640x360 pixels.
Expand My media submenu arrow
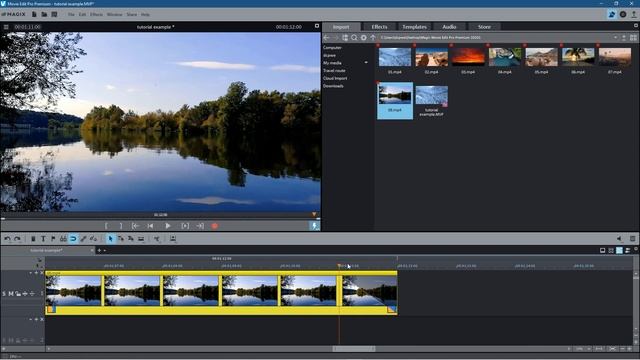(366, 63)
